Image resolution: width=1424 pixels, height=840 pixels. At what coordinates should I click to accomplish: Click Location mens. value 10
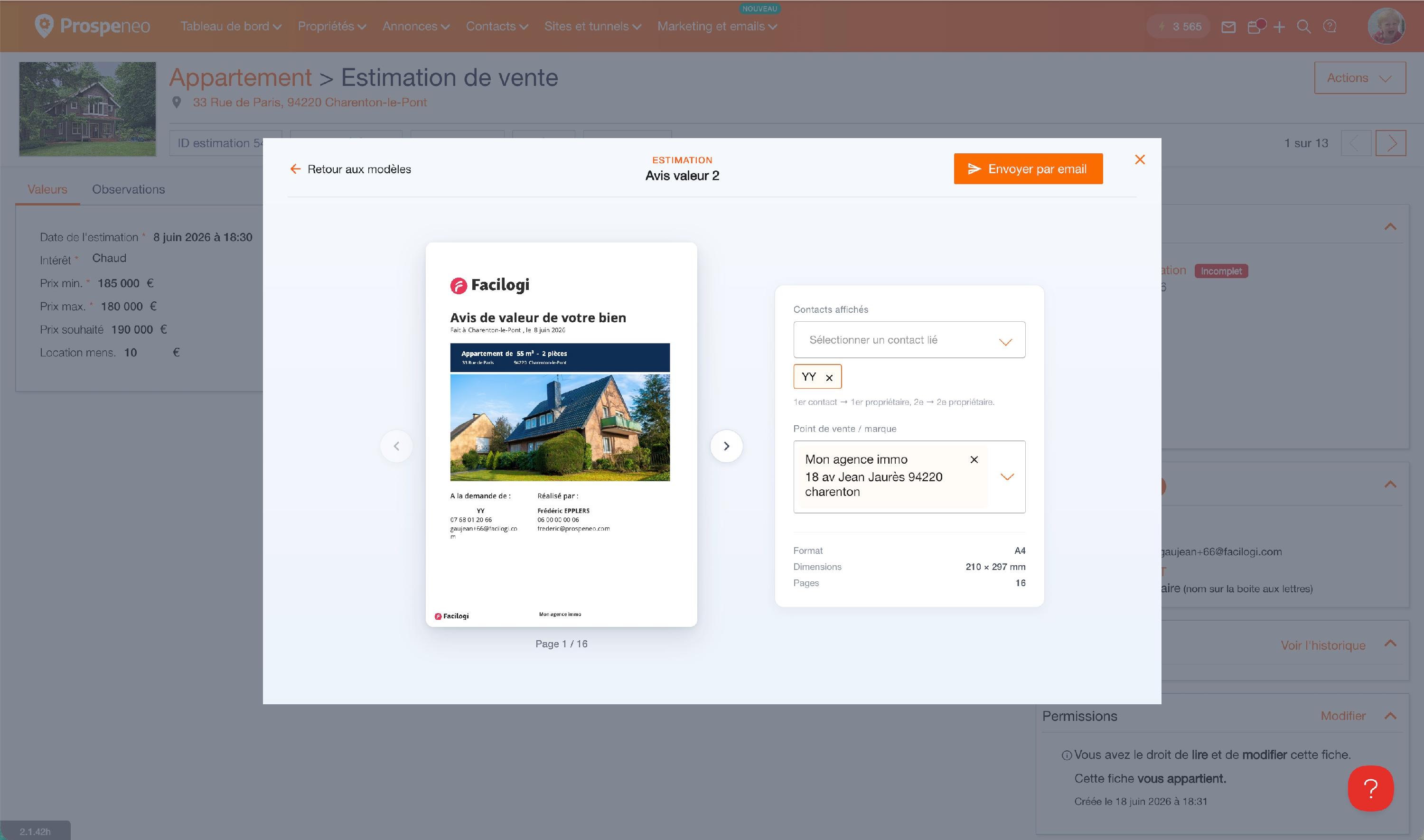pos(131,353)
